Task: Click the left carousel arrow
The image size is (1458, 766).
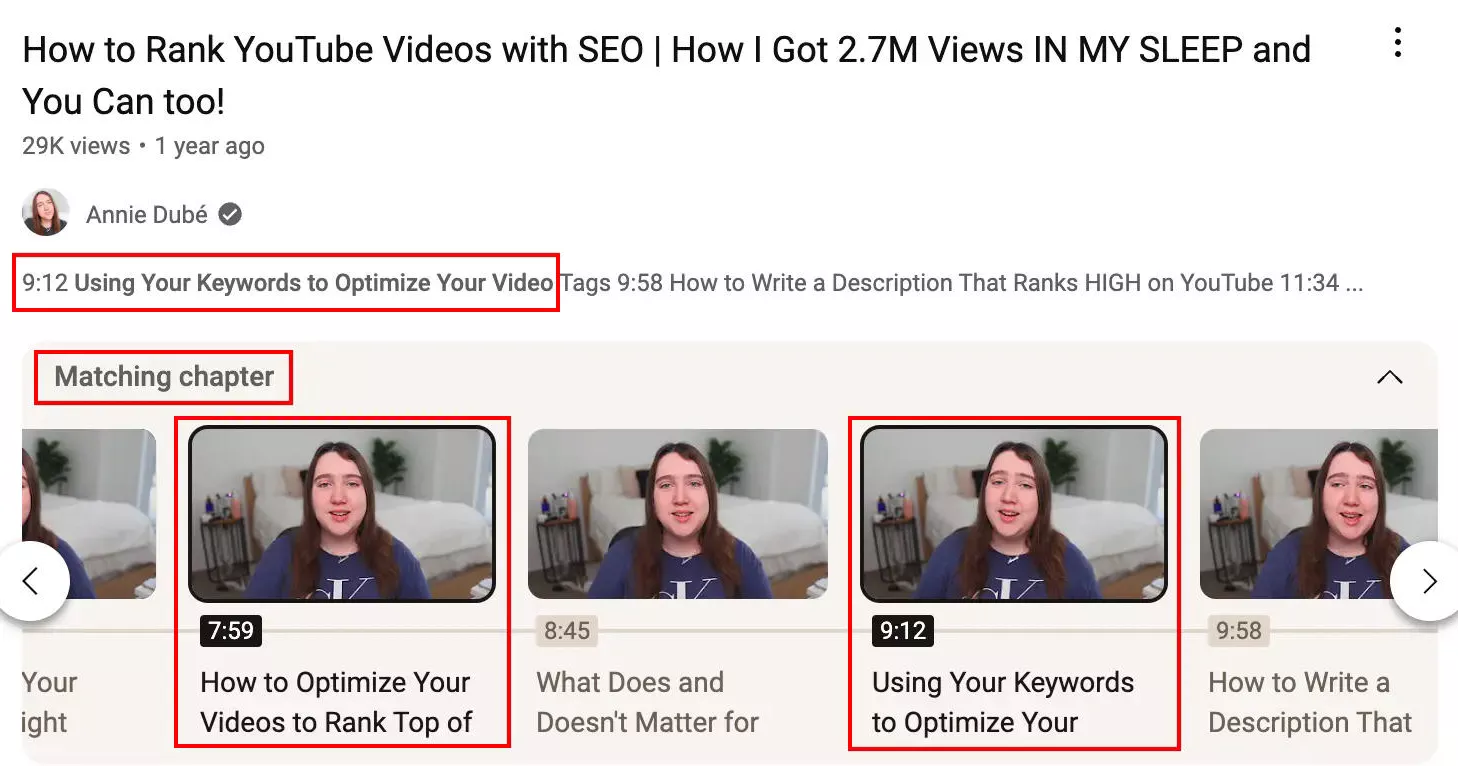Action: point(33,580)
